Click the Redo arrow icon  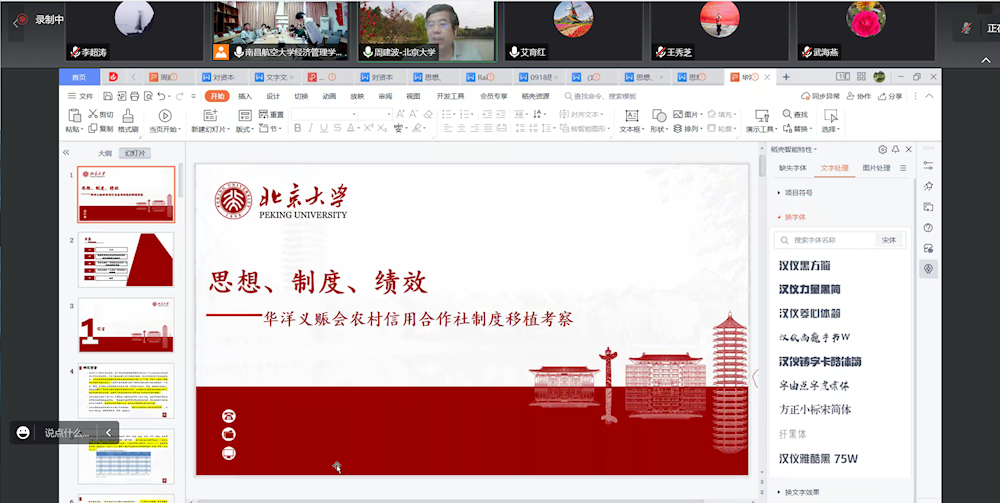coord(179,96)
